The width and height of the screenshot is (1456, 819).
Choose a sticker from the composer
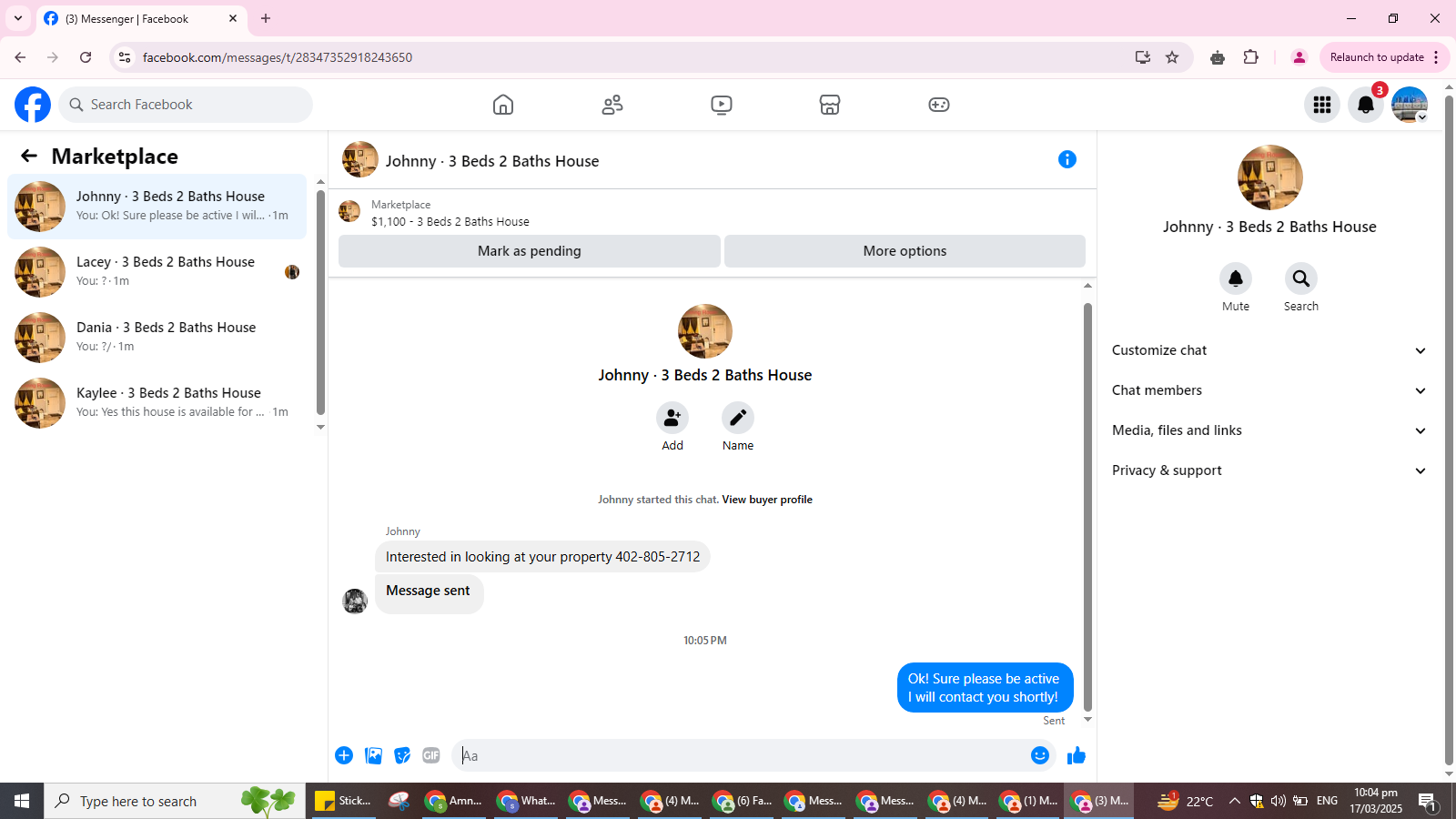402,755
